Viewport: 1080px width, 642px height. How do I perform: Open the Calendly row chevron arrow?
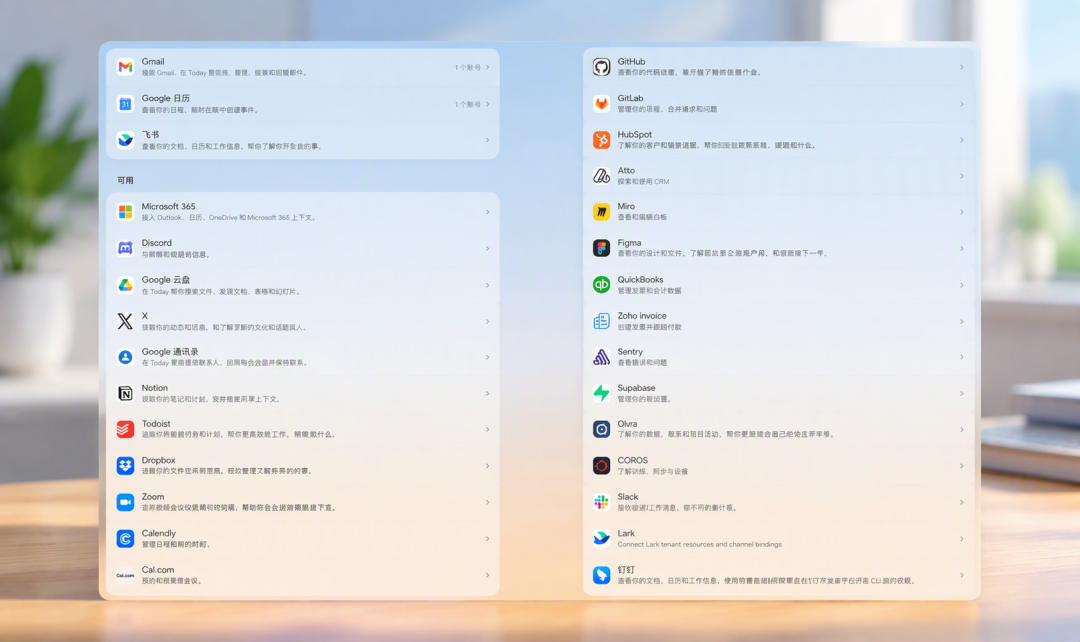[488, 539]
